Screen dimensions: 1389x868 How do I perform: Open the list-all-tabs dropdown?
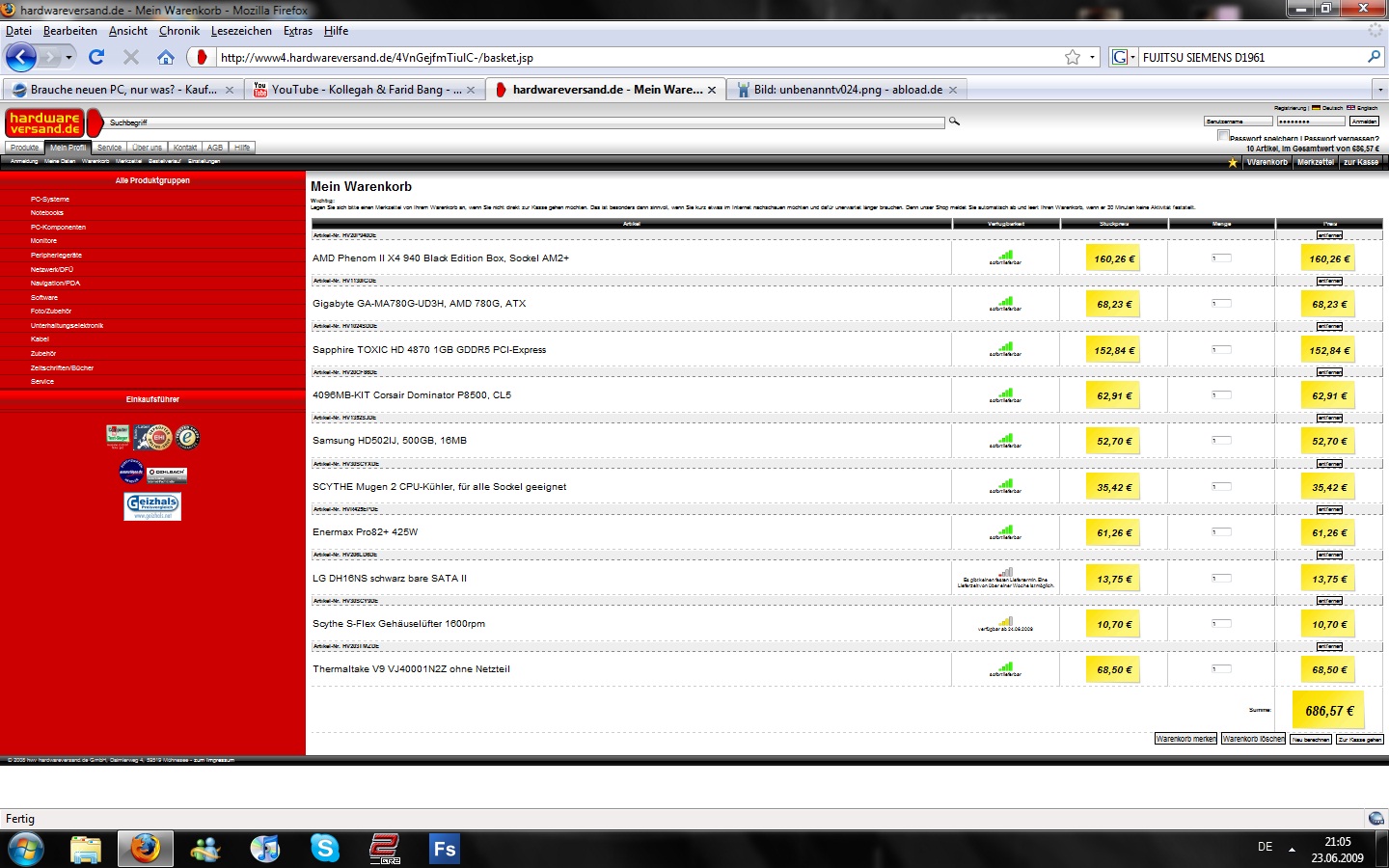1380,90
